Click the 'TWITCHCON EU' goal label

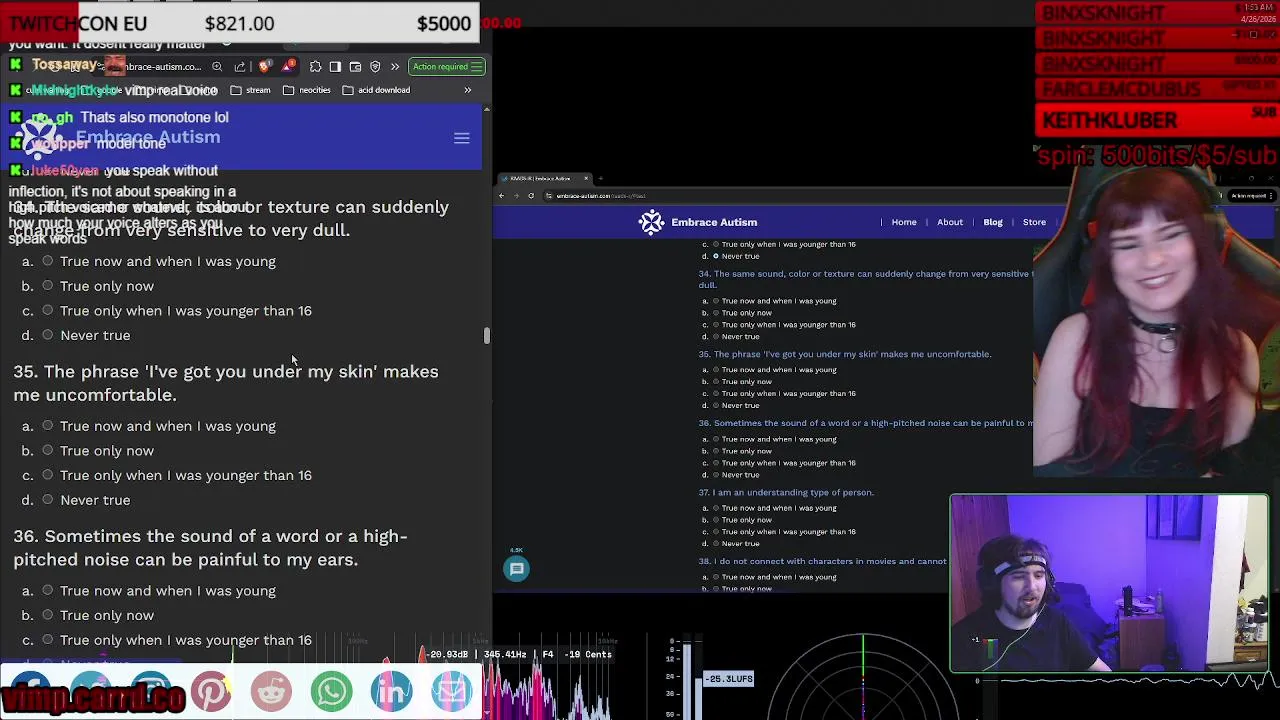(78, 23)
